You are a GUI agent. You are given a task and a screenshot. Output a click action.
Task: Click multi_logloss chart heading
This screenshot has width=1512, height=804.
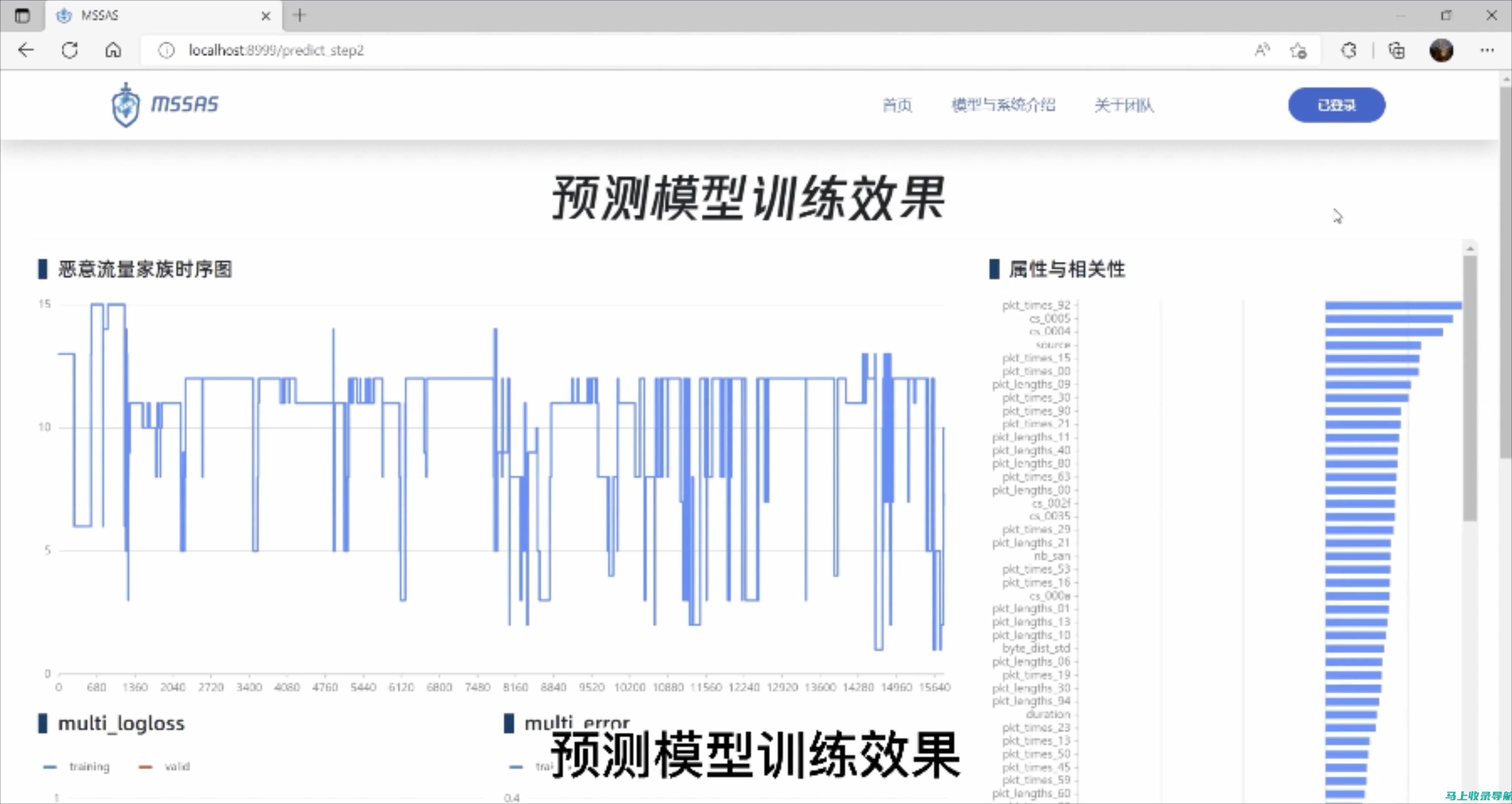coord(121,724)
